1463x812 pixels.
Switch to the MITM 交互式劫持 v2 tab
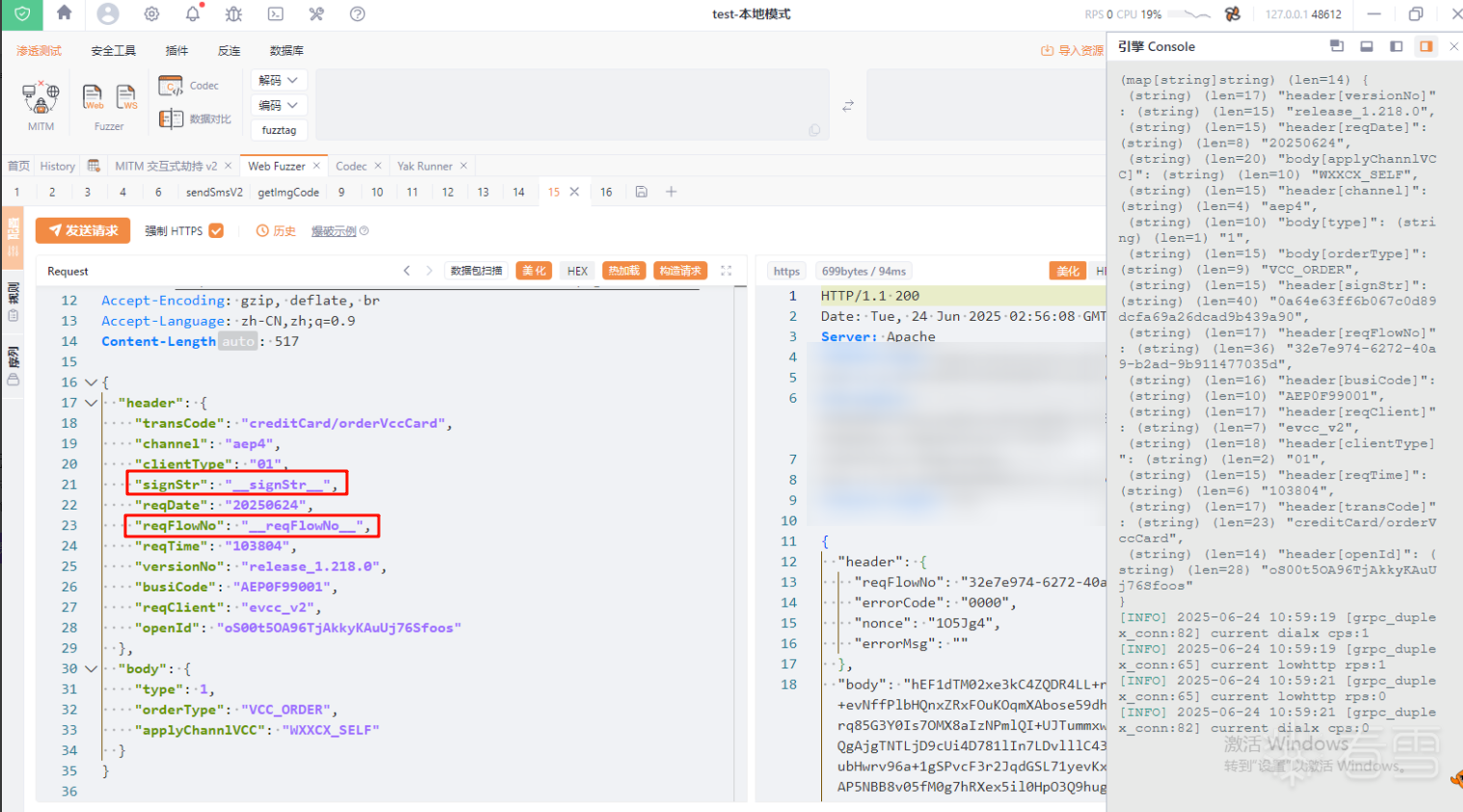[x=166, y=166]
